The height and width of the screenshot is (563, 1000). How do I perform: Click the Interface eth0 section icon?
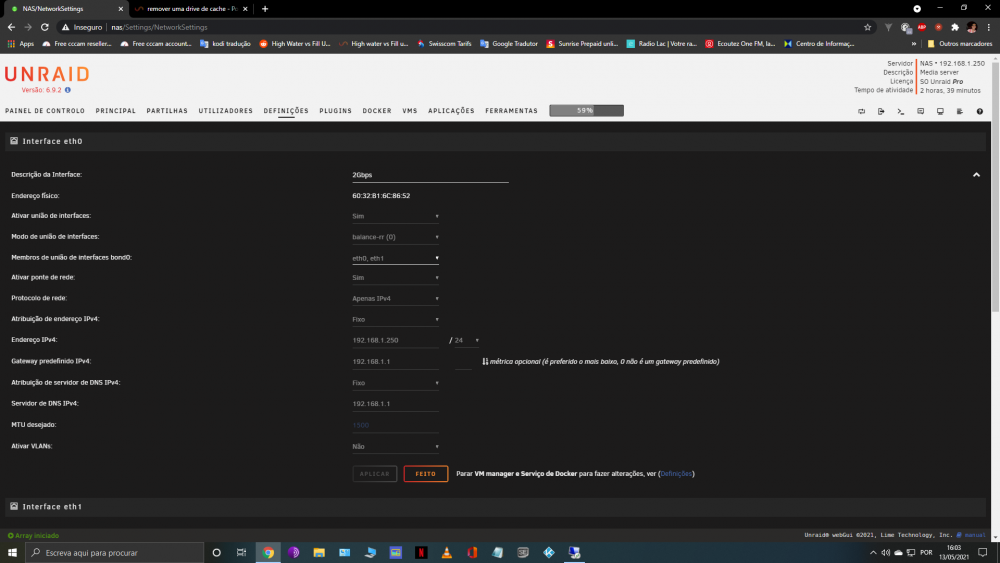click(14, 141)
